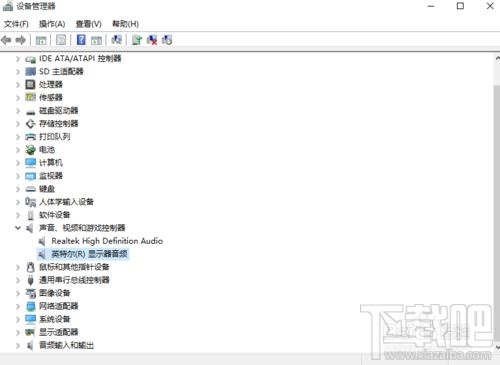Minimize the 设备管理器 window
This screenshot has width=500, height=365.
pyautogui.click(x=431, y=6)
